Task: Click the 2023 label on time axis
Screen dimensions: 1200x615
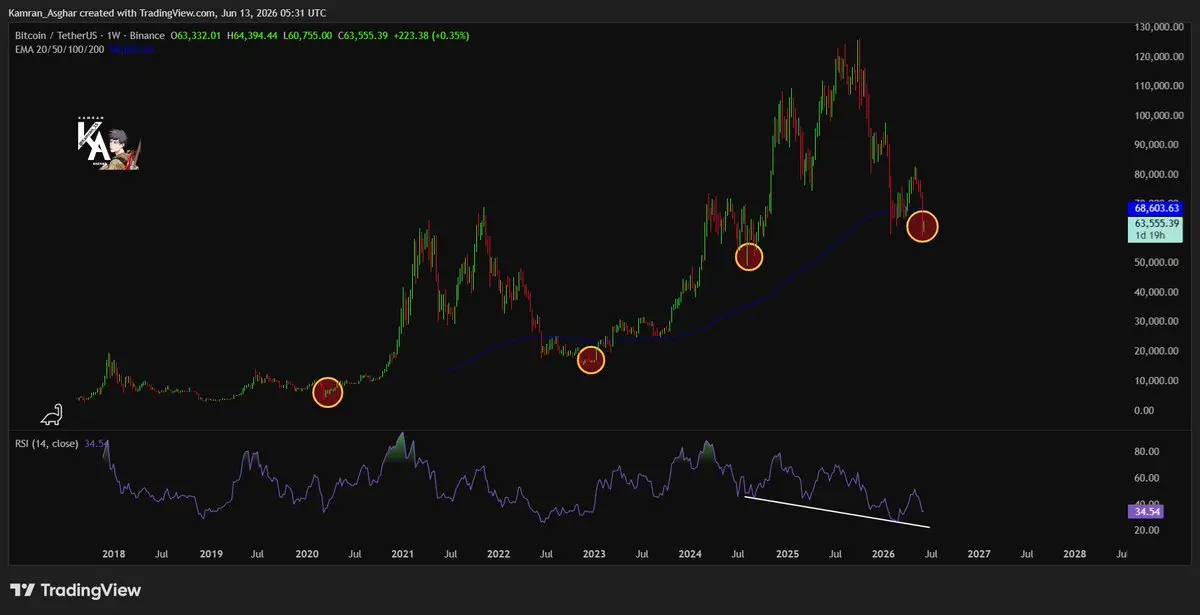Action: click(x=594, y=553)
